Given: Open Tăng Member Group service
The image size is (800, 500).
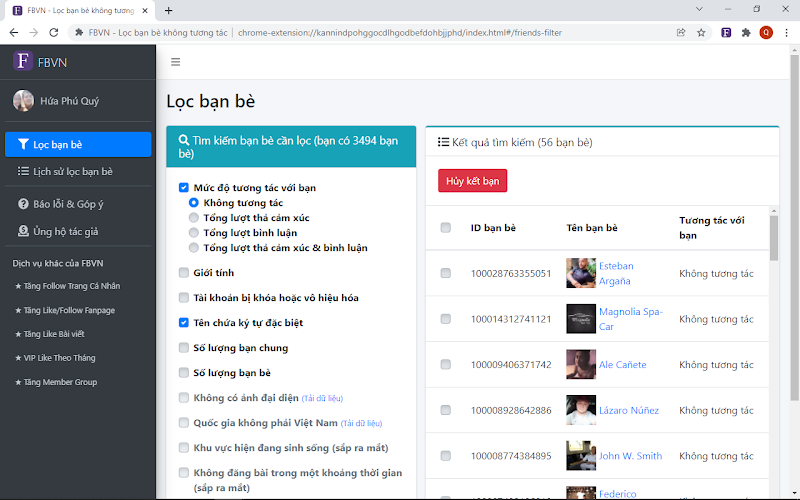Looking at the screenshot, I should [x=56, y=382].
